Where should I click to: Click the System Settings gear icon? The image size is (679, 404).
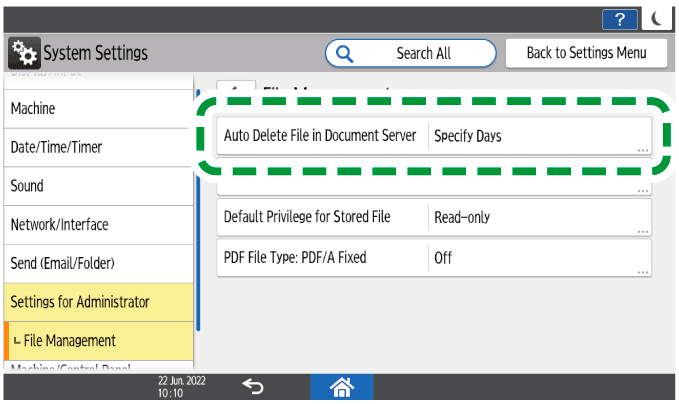click(23, 53)
